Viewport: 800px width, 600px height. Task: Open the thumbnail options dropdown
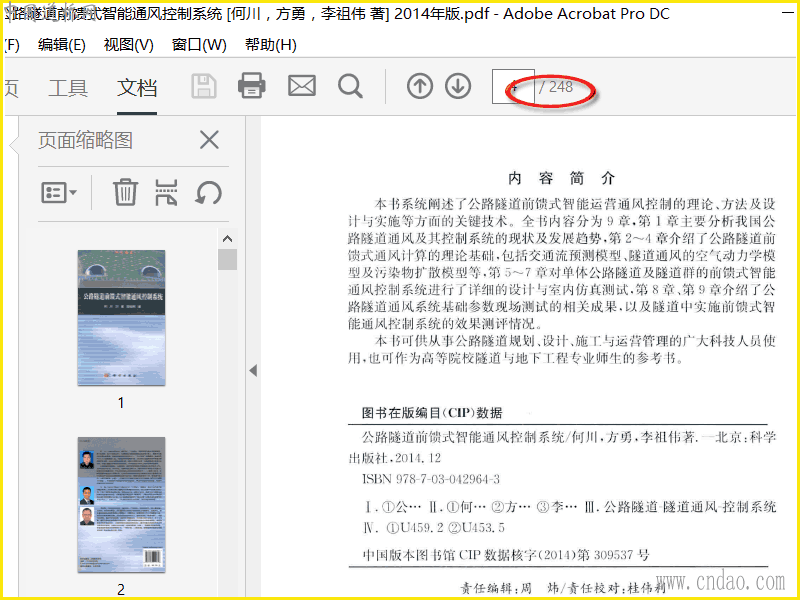pos(59,193)
